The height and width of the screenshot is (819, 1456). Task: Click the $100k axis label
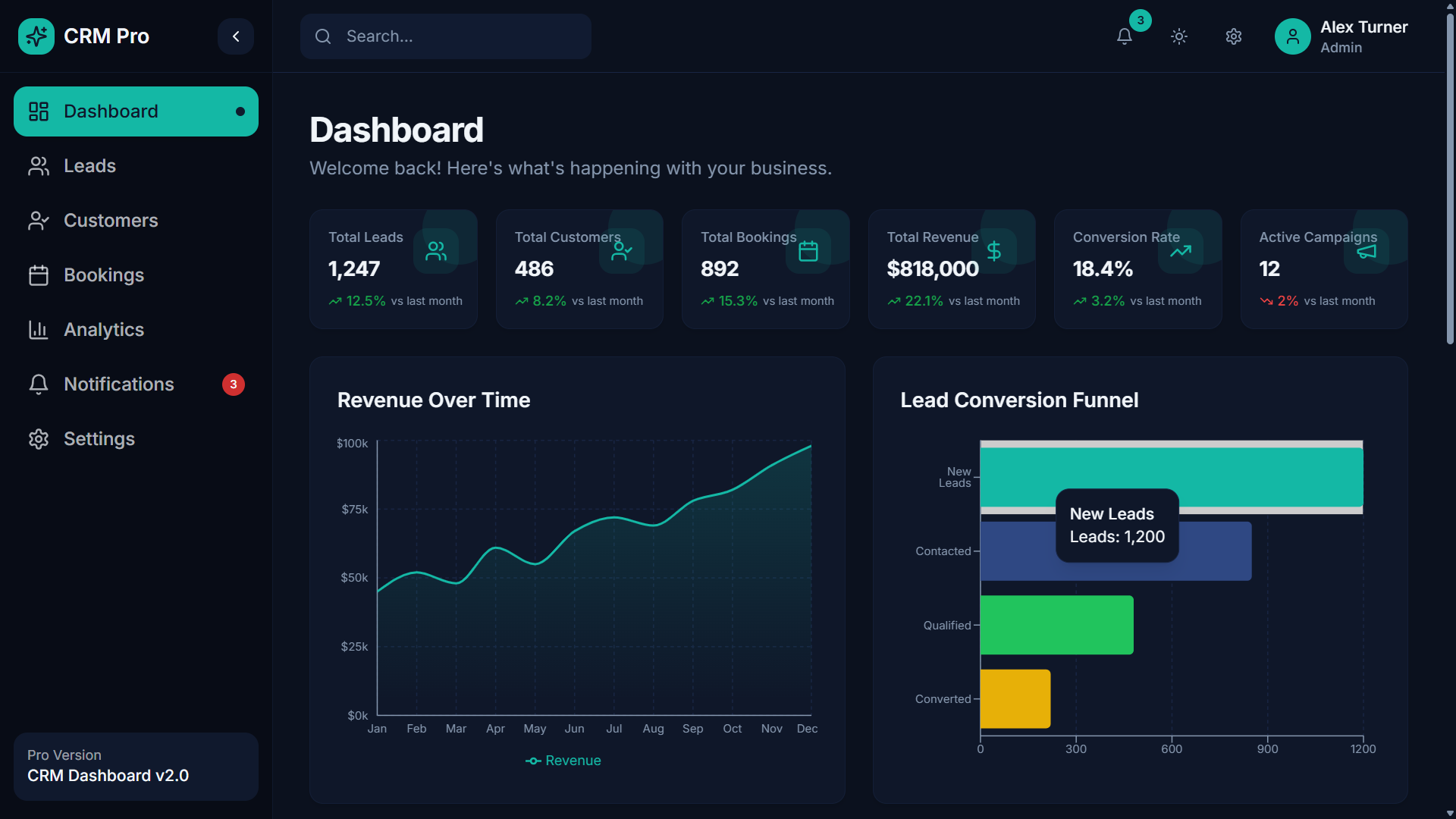[x=353, y=444]
